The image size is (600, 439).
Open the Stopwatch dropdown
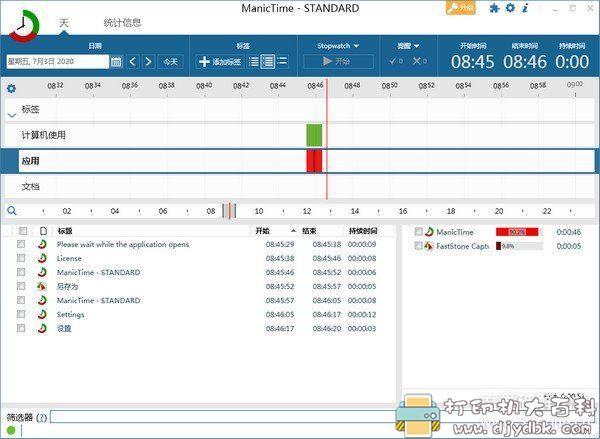click(x=338, y=46)
